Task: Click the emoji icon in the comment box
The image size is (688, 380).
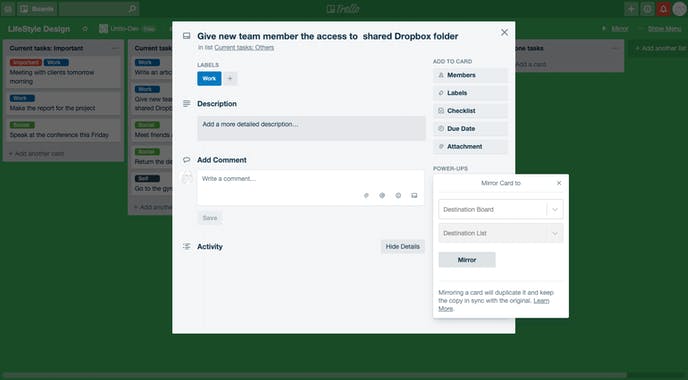Action: tap(398, 195)
